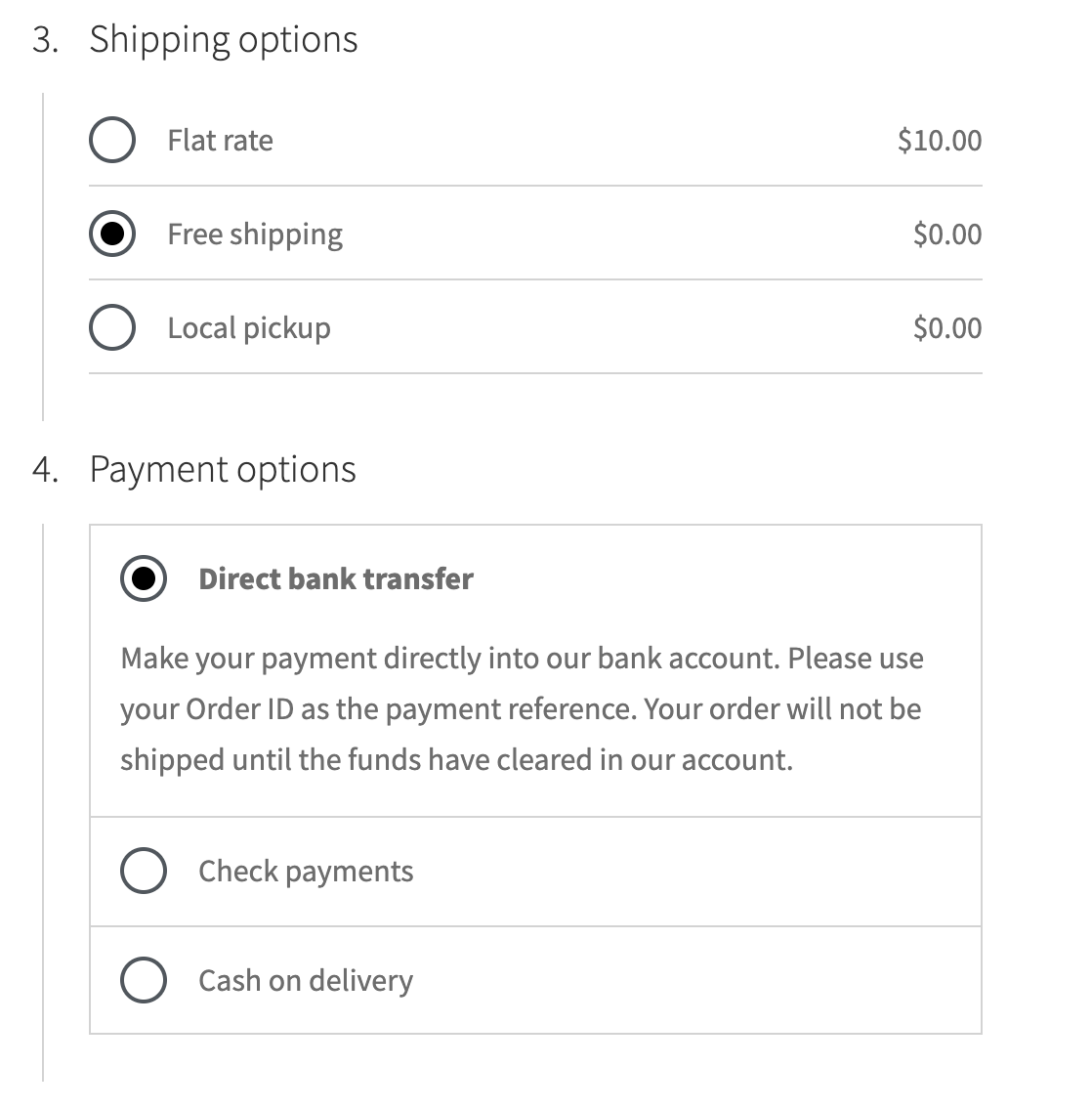Click the Flat rate label text
Viewport: 1092px width, 1109px height.
point(220,140)
